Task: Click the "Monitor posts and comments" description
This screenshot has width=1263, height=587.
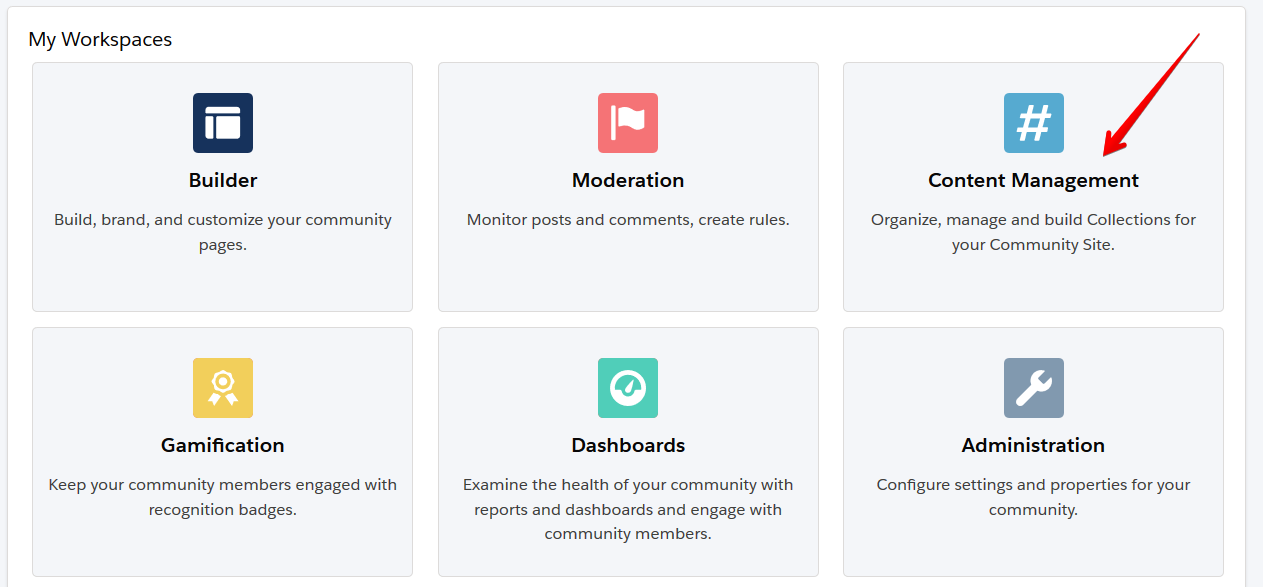Action: (628, 220)
